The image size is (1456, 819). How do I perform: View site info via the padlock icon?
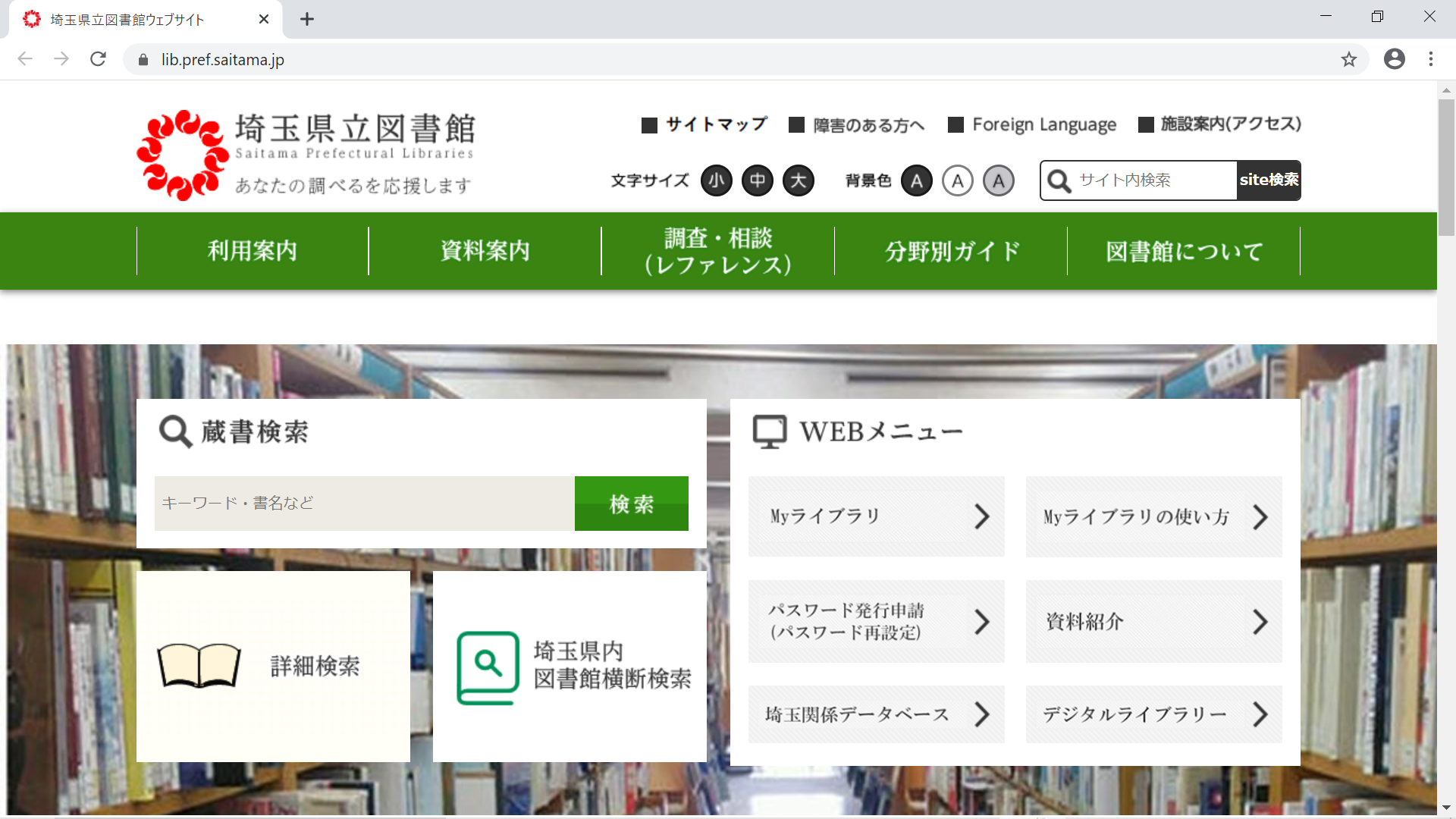[143, 59]
